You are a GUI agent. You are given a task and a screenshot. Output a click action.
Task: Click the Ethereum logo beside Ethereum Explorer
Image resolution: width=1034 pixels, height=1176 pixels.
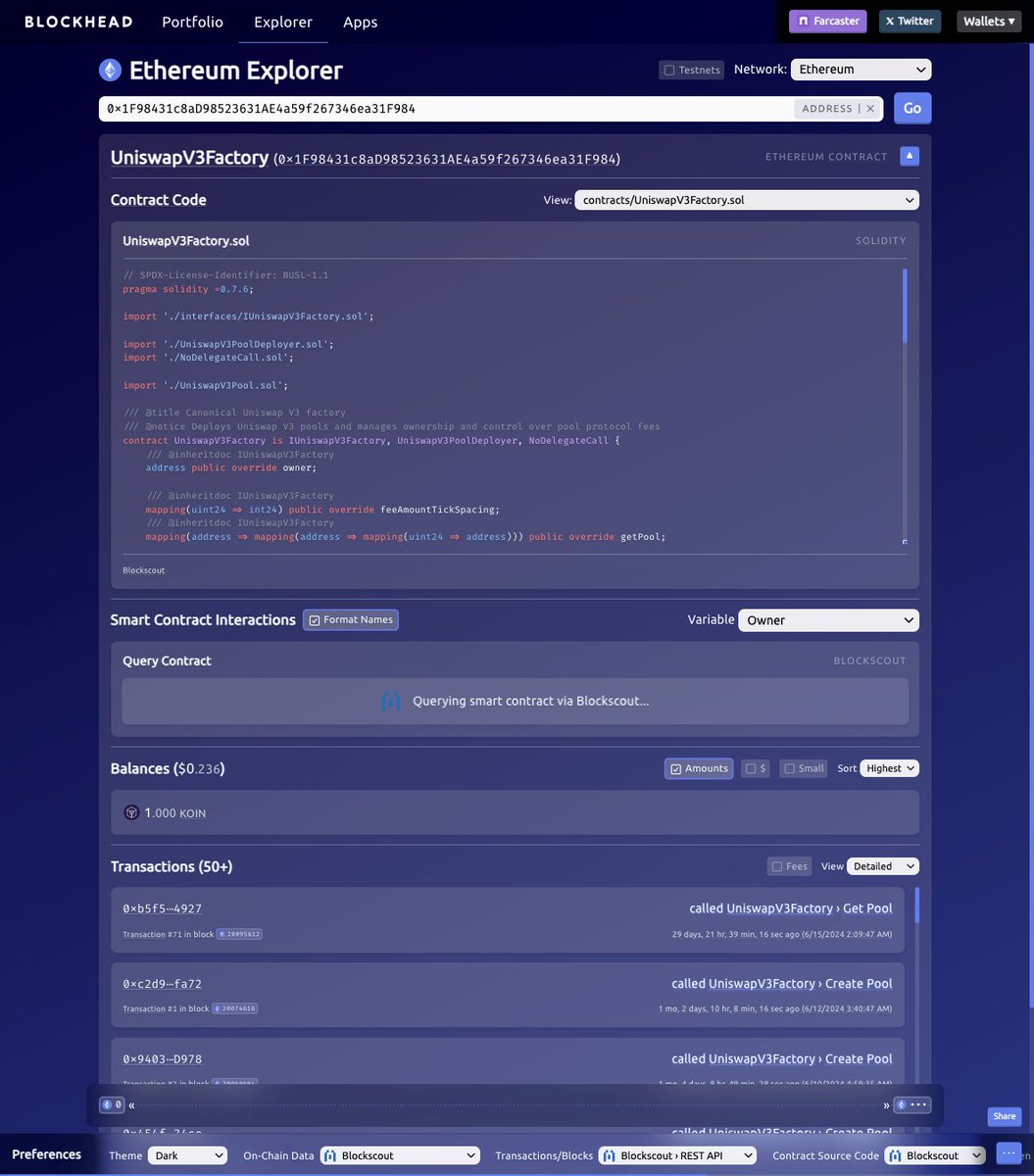coord(110,69)
